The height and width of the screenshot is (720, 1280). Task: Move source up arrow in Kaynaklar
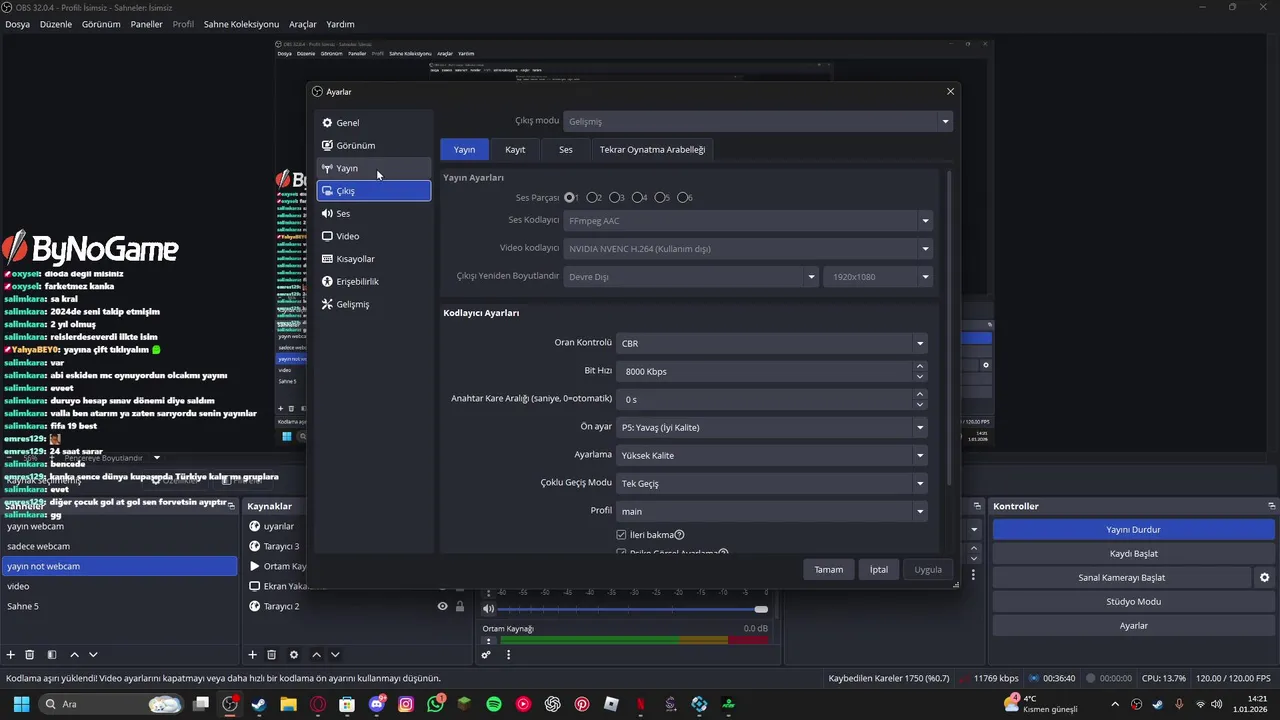pyautogui.click(x=316, y=655)
